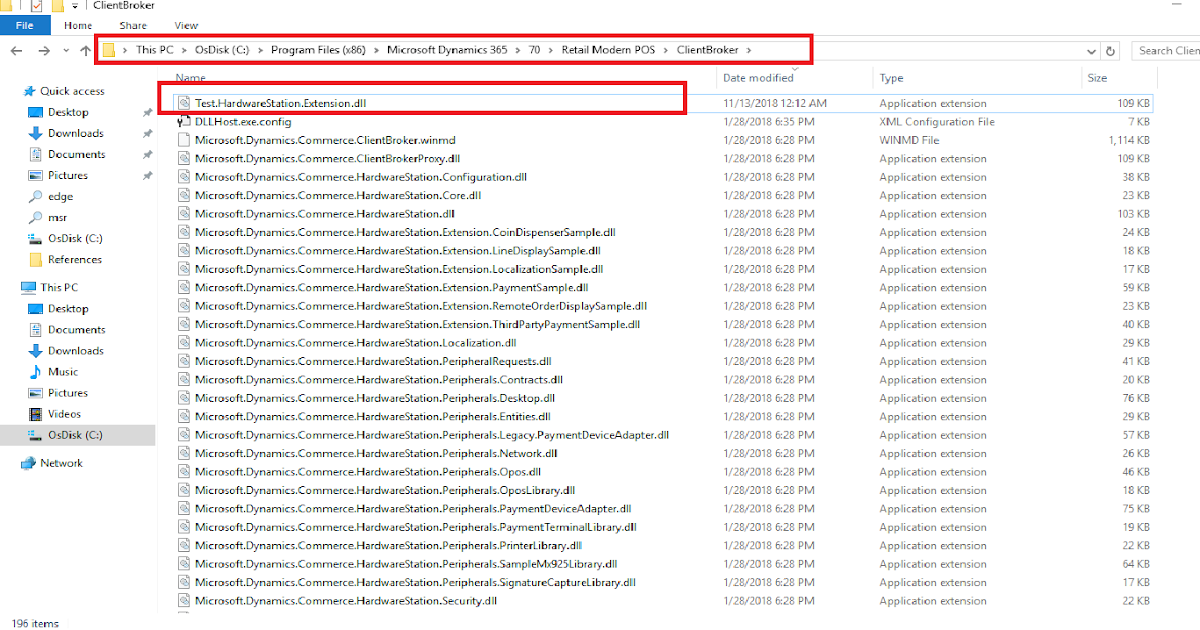Select the highlighted OsDisk (C:) under This PC
Viewport: 1200px width, 630px height.
(x=77, y=435)
